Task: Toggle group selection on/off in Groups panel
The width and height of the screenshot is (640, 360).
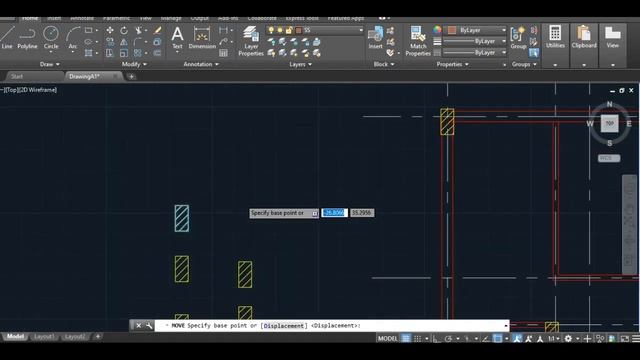Action: 533,53
